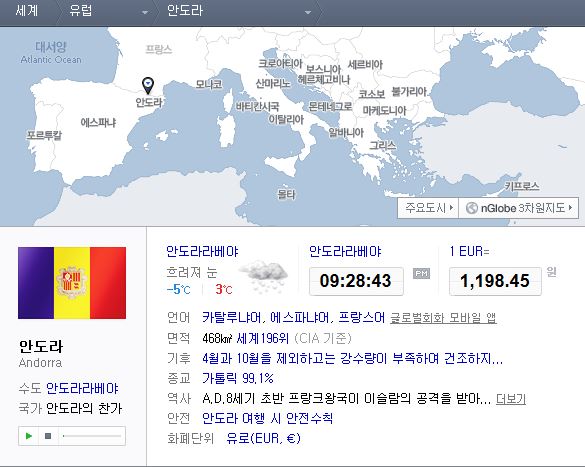Click the PM indicator badge
The height and width of the screenshot is (467, 585).
(421, 273)
